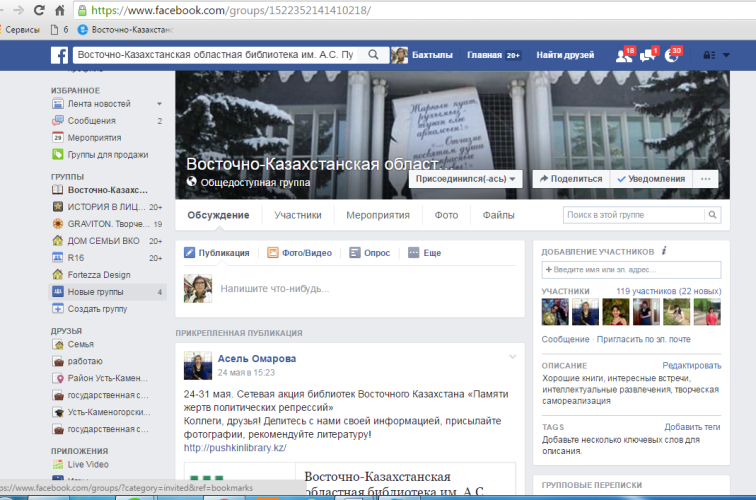Viewport: 756px width, 500px height.
Task: Switch to Участники tab
Action: pyautogui.click(x=297, y=215)
